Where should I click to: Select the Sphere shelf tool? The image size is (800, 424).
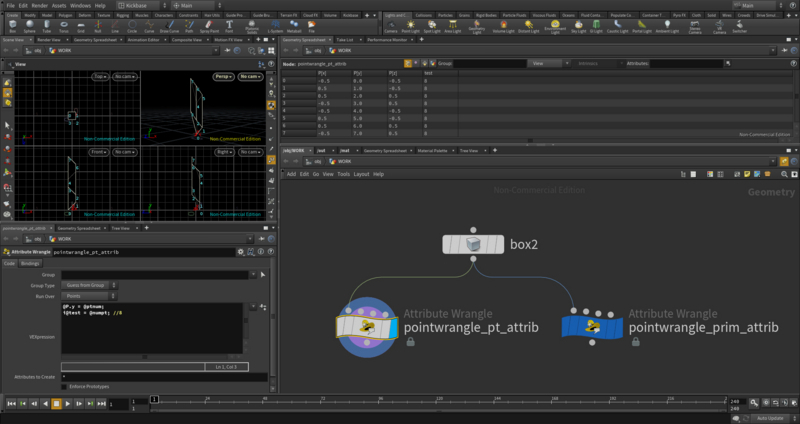30,26
